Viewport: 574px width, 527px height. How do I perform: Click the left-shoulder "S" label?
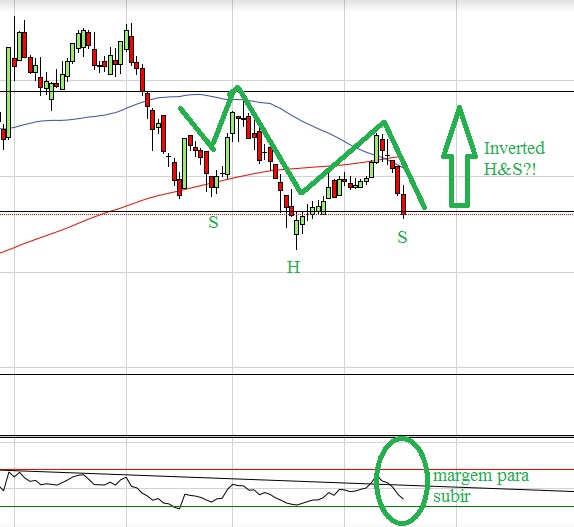pyautogui.click(x=213, y=222)
